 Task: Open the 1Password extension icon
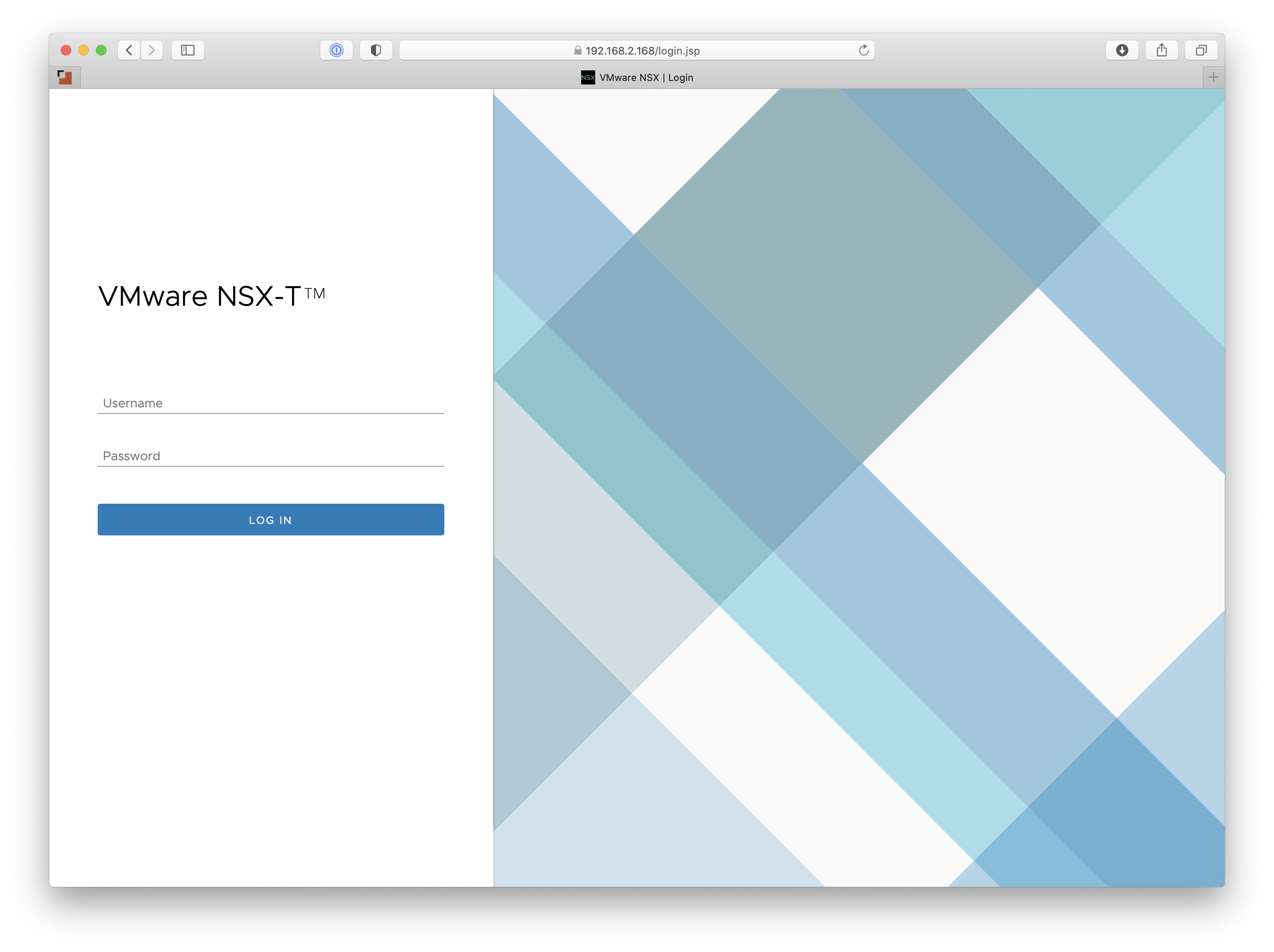tap(337, 50)
